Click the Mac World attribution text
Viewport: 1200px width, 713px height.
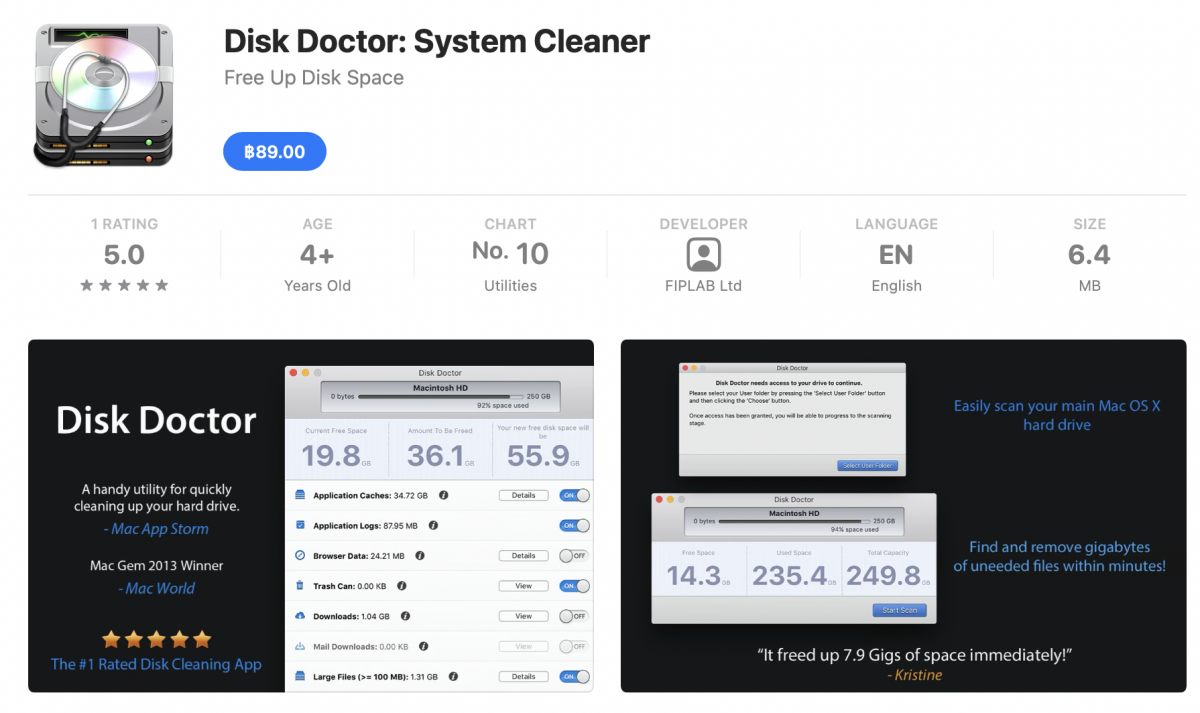[x=156, y=588]
